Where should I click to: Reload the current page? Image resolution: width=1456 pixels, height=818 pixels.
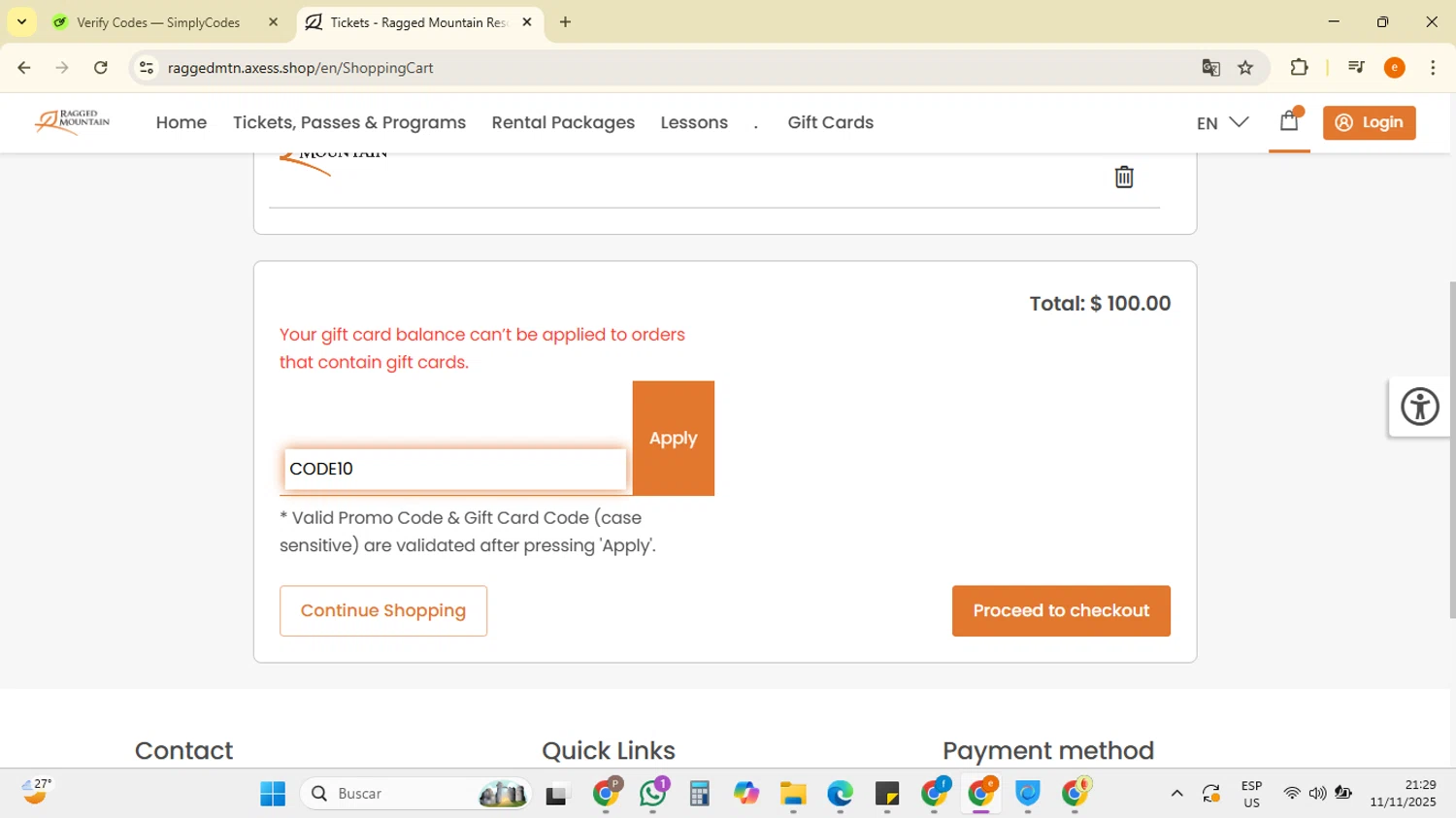[101, 68]
